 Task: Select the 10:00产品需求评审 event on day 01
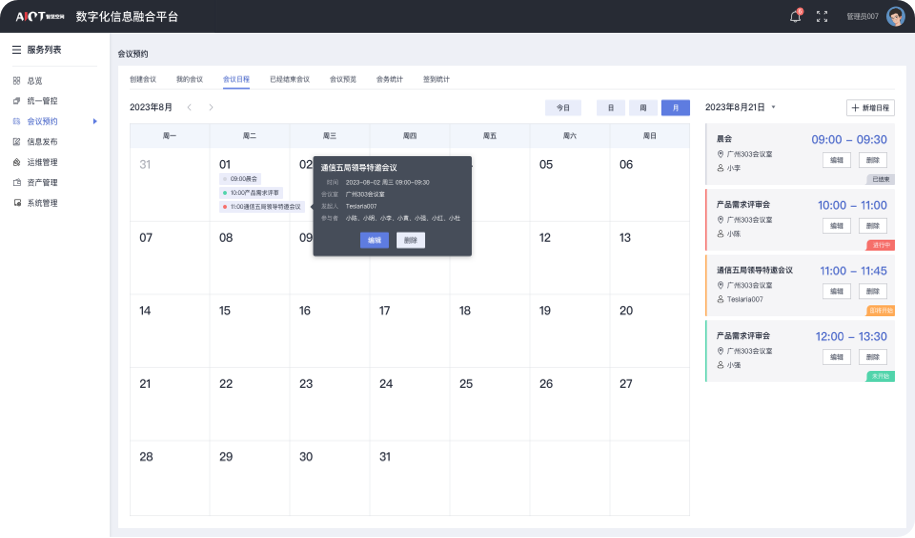252,193
